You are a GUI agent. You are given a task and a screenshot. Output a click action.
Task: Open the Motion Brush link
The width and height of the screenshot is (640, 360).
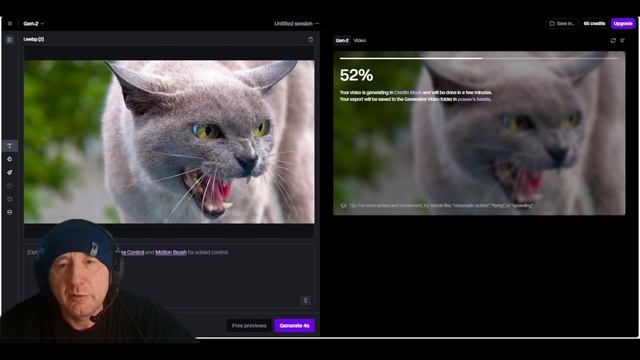[x=171, y=252]
